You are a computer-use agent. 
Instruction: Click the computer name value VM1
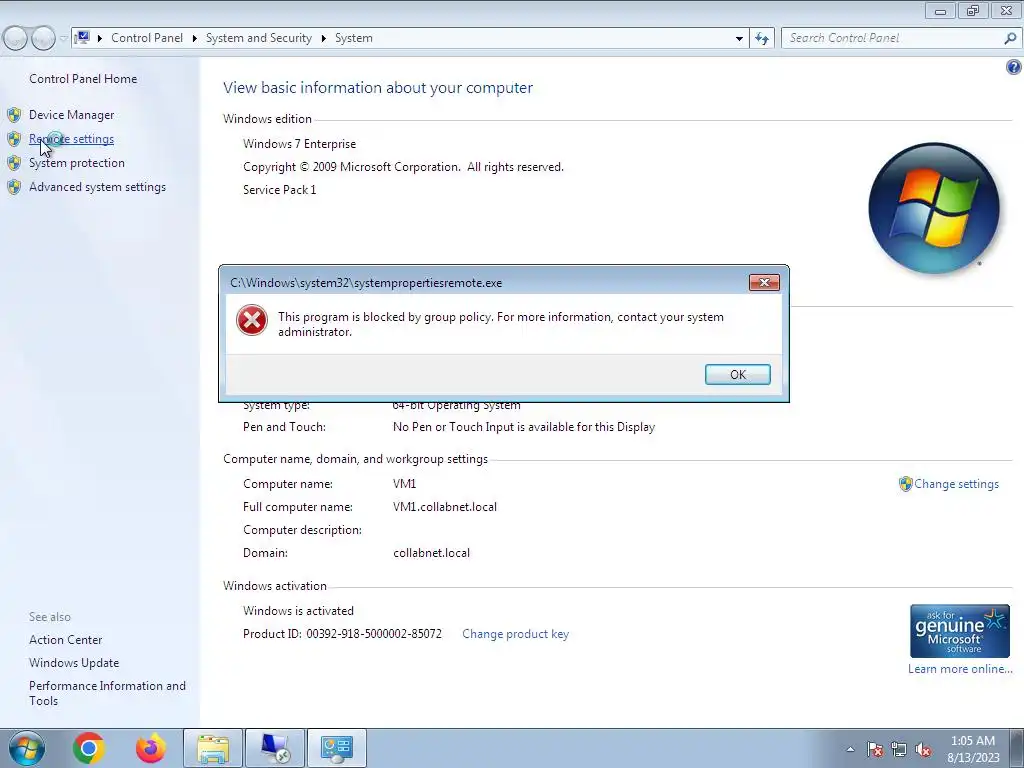tap(404, 484)
